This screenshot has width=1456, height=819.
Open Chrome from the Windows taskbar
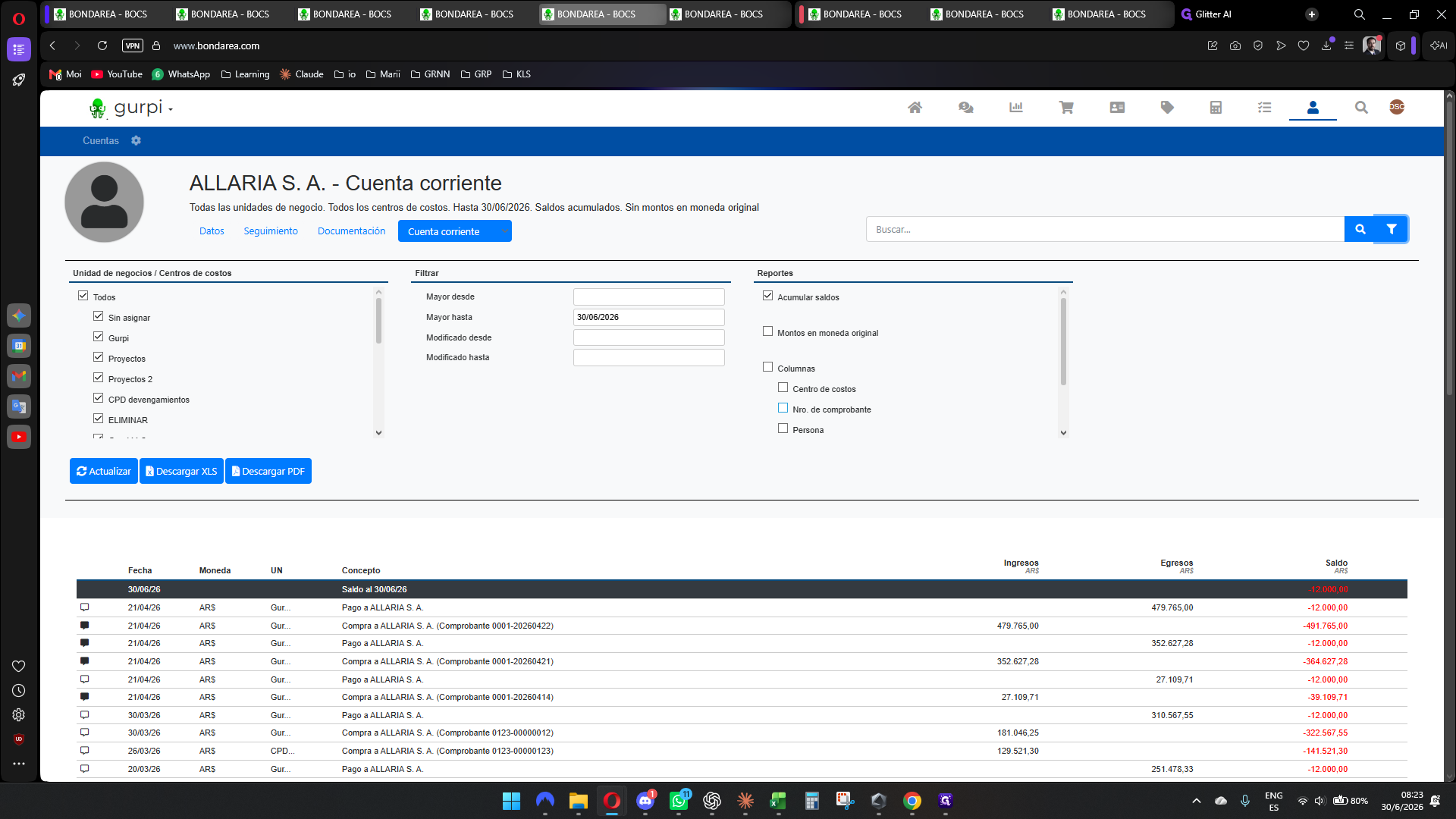click(x=912, y=801)
